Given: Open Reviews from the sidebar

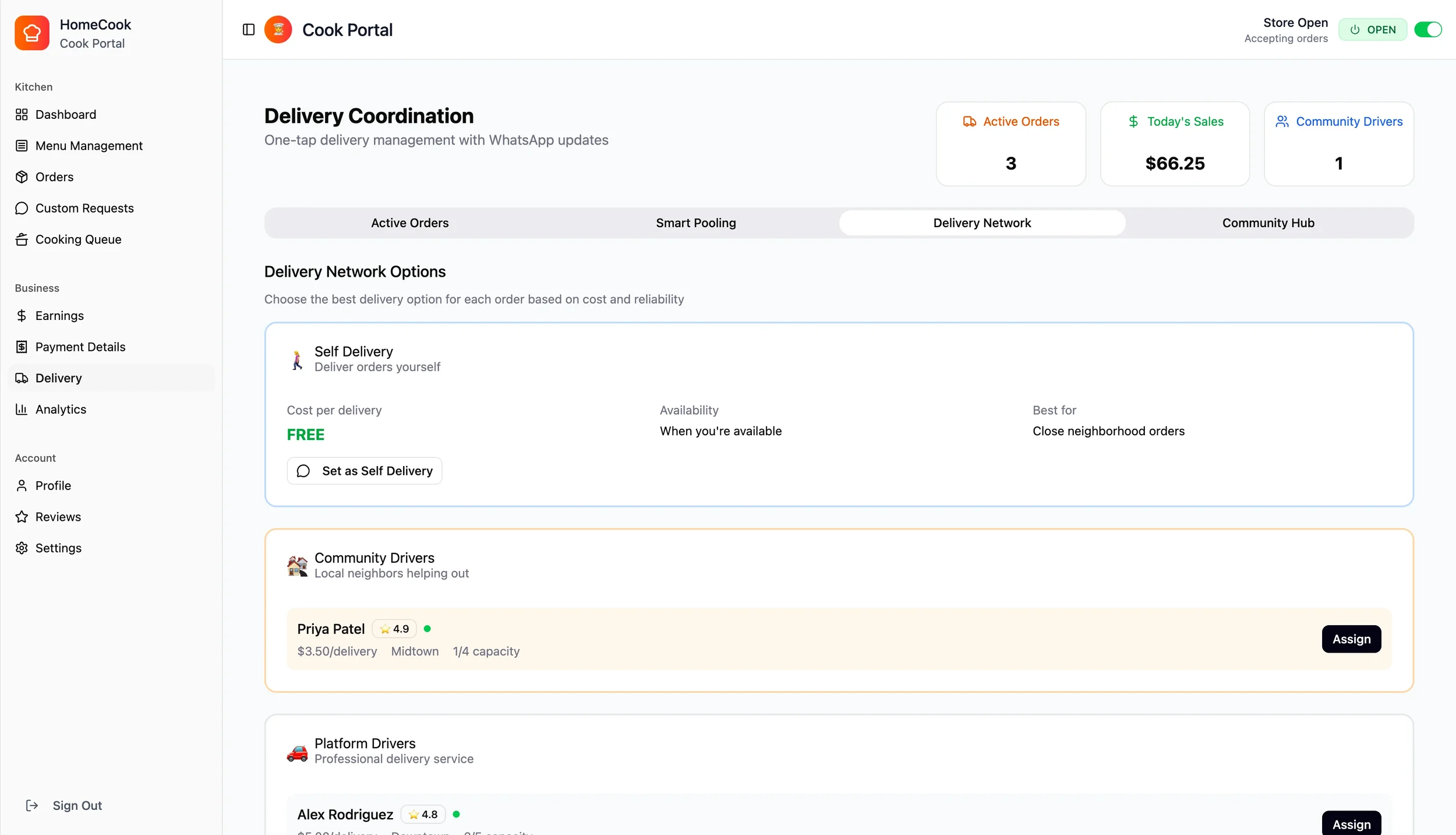Looking at the screenshot, I should coord(58,517).
